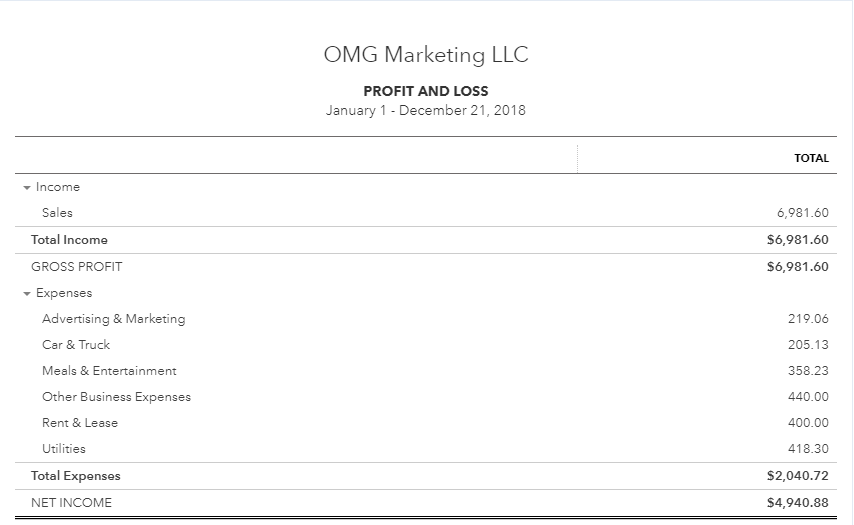Collapse the Income section arrow
The width and height of the screenshot is (854, 525).
tap(26, 187)
